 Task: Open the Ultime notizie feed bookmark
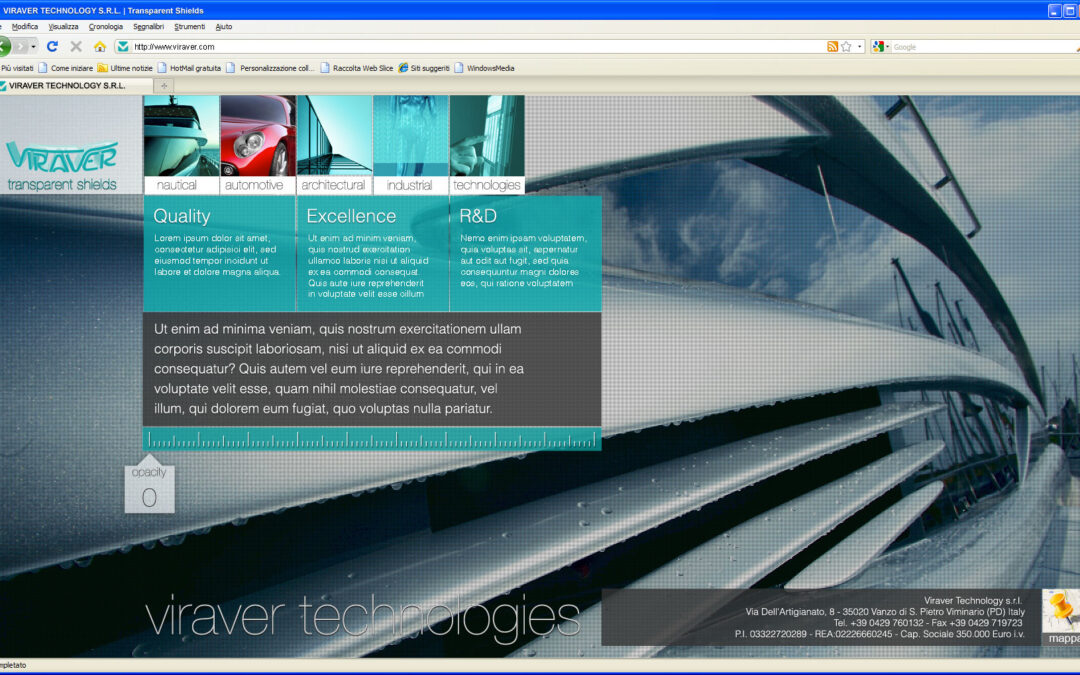(x=125, y=68)
